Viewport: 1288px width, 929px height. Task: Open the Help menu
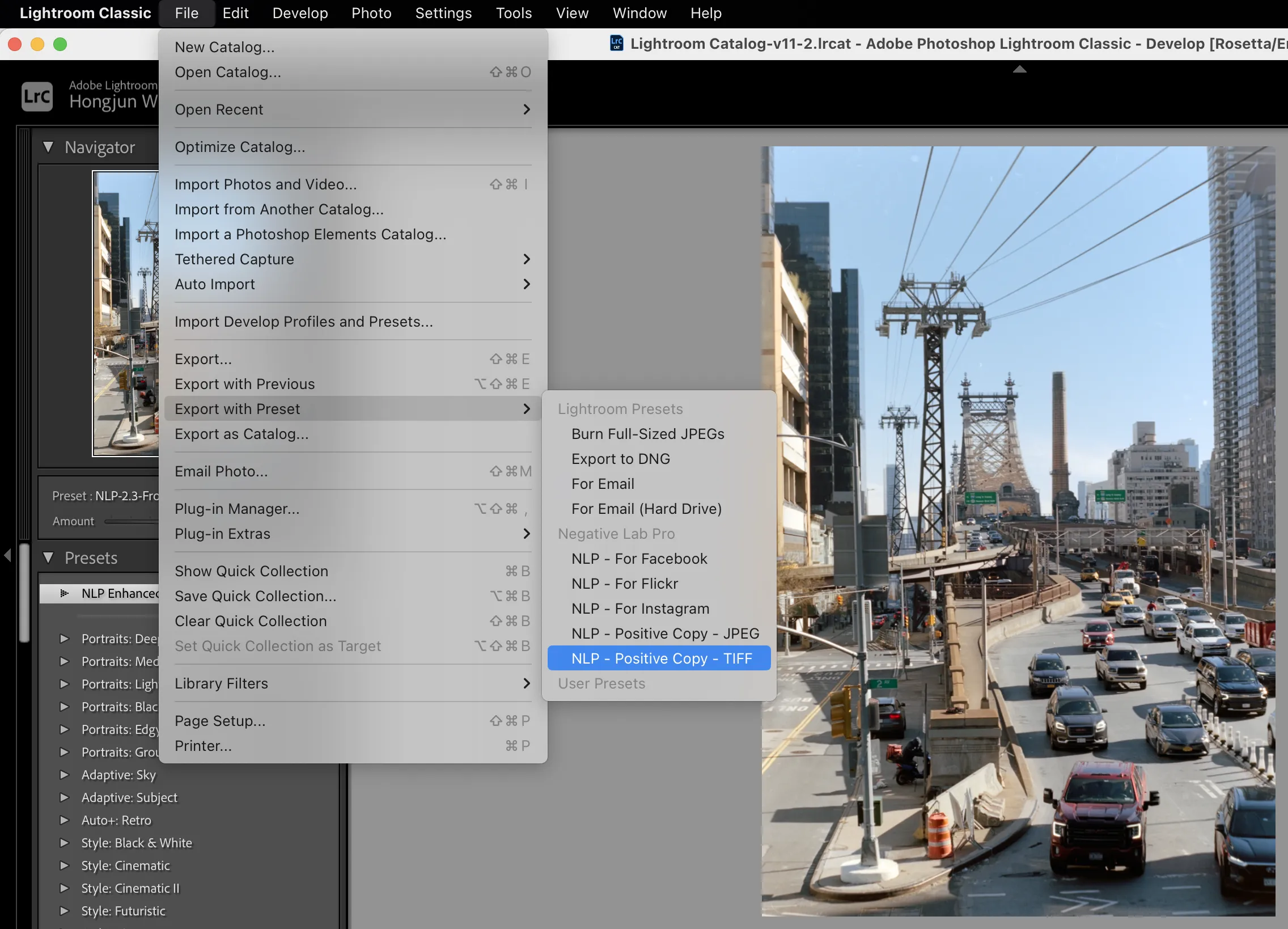pos(706,13)
